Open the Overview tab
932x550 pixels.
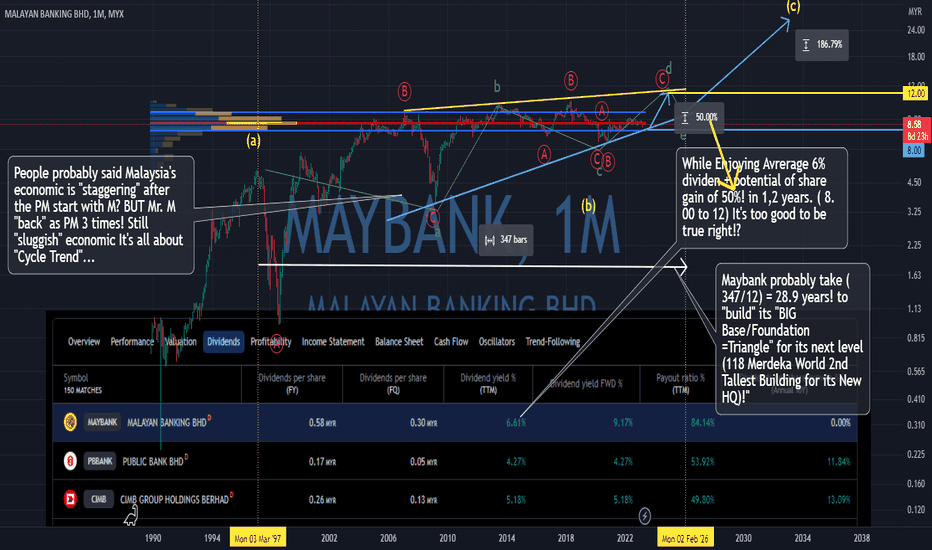click(84, 342)
